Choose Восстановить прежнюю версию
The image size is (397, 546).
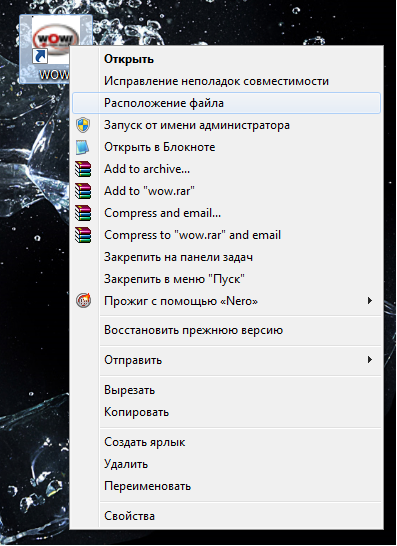pos(226,330)
